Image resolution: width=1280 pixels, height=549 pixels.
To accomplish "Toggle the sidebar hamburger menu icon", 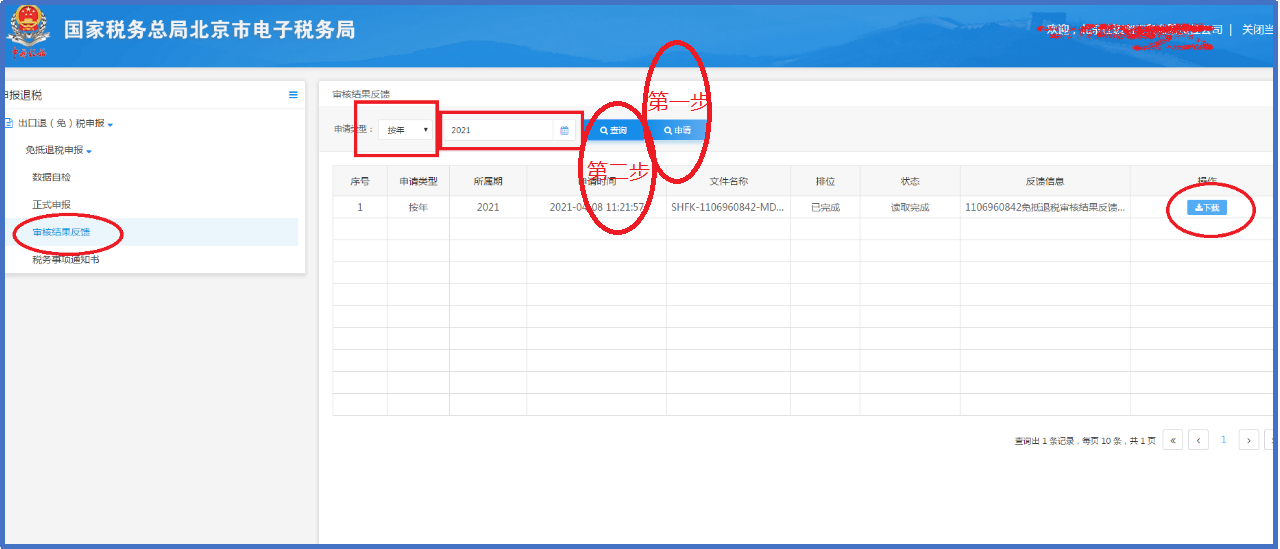I will 293,95.
